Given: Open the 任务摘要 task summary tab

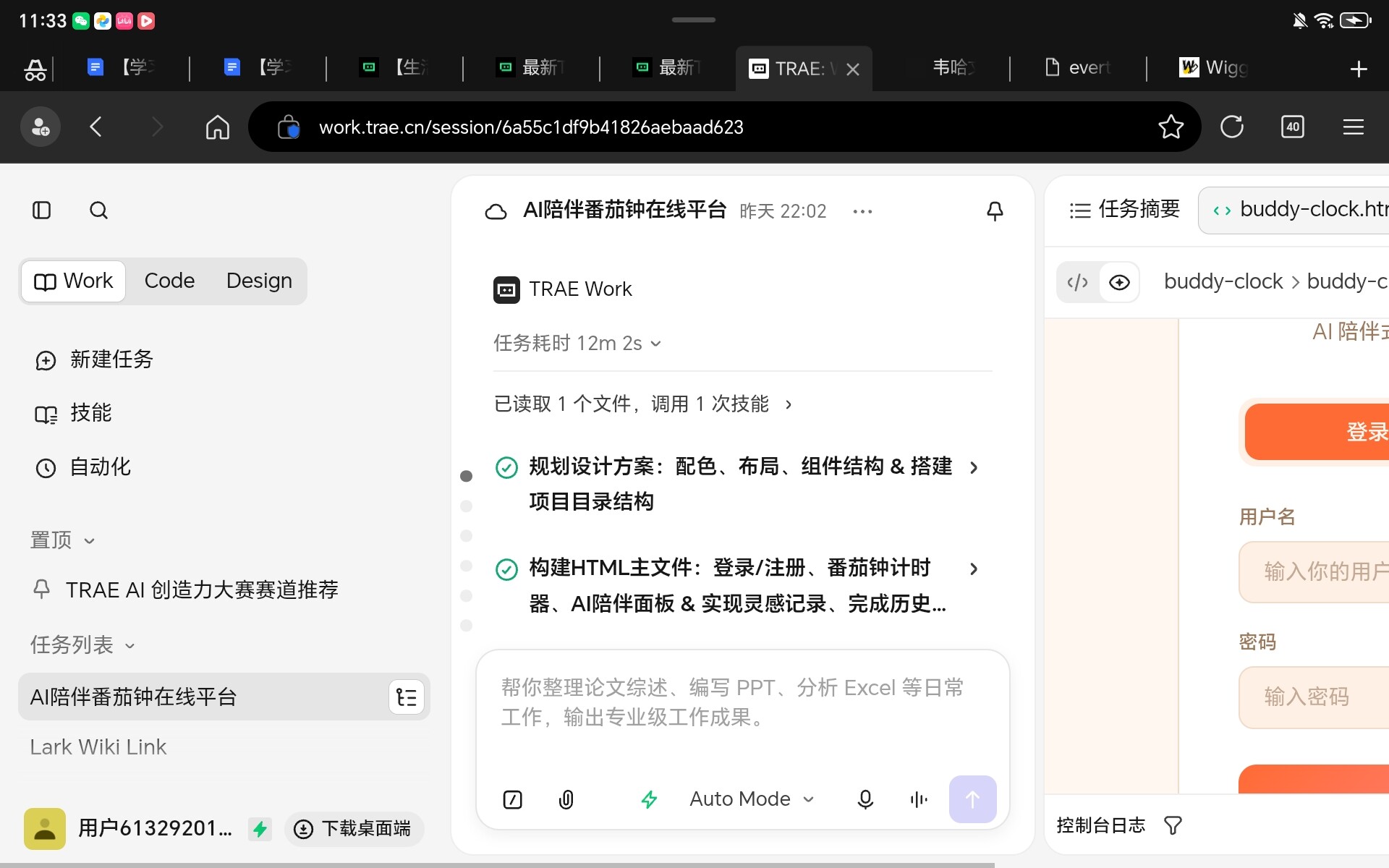Looking at the screenshot, I should pyautogui.click(x=1124, y=210).
